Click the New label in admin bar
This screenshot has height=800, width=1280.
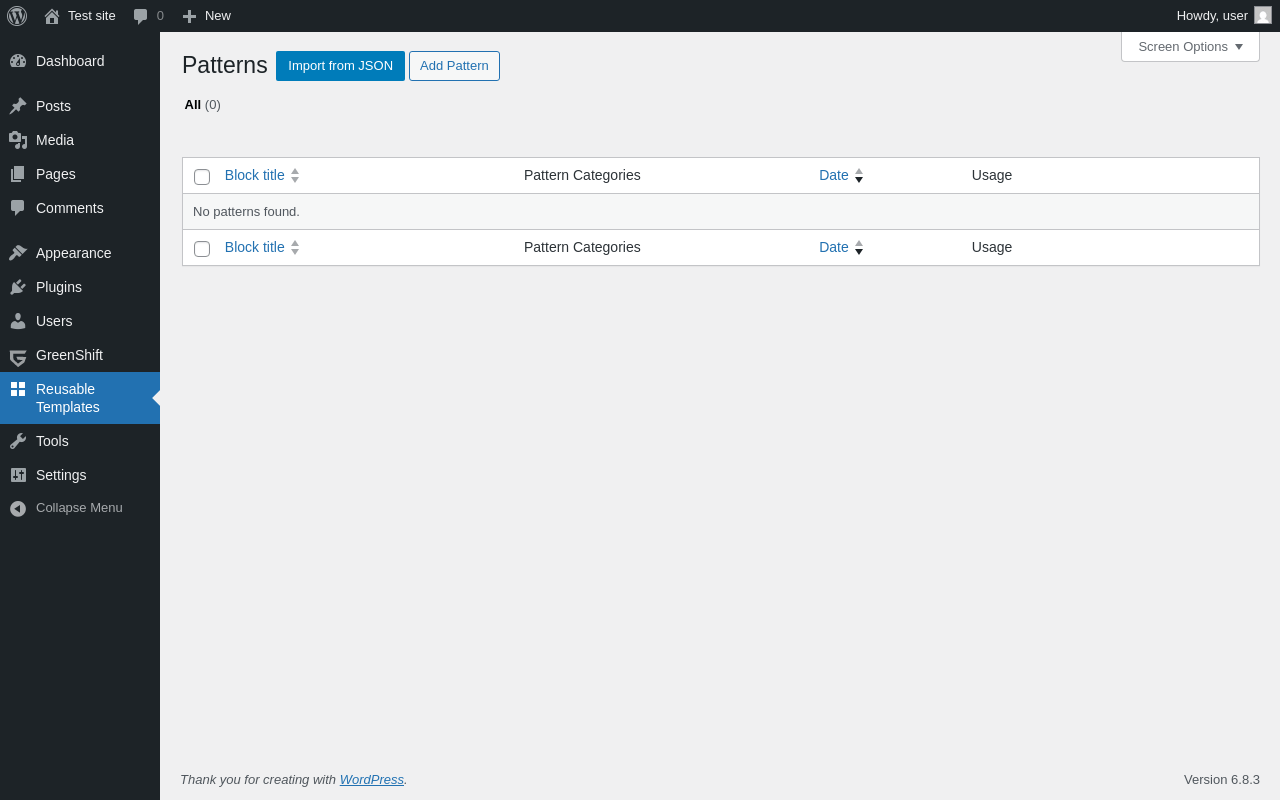pos(218,16)
